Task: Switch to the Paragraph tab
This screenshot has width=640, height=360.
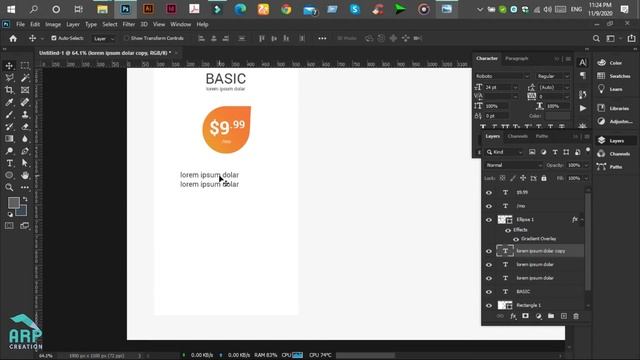Action: point(517,58)
